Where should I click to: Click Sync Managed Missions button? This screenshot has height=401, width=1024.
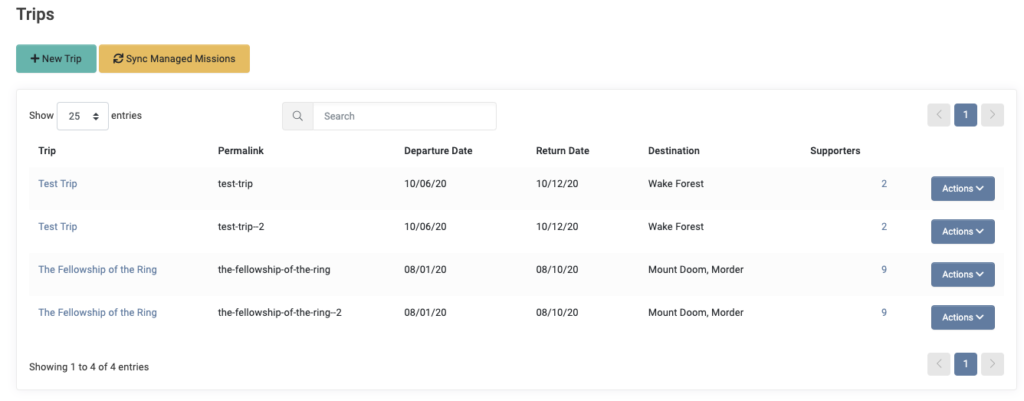click(x=174, y=59)
